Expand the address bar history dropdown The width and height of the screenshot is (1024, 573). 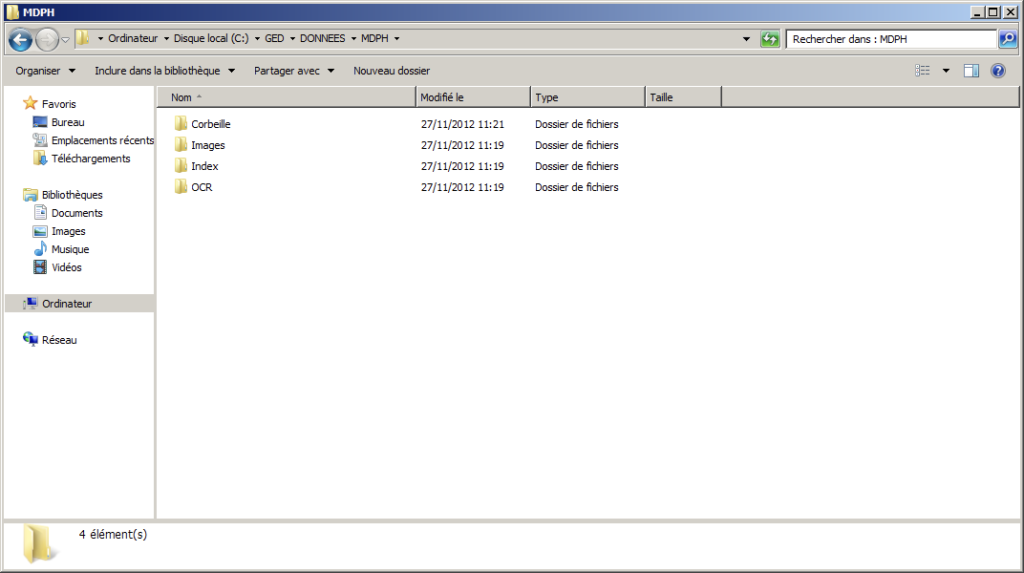pyautogui.click(x=747, y=39)
